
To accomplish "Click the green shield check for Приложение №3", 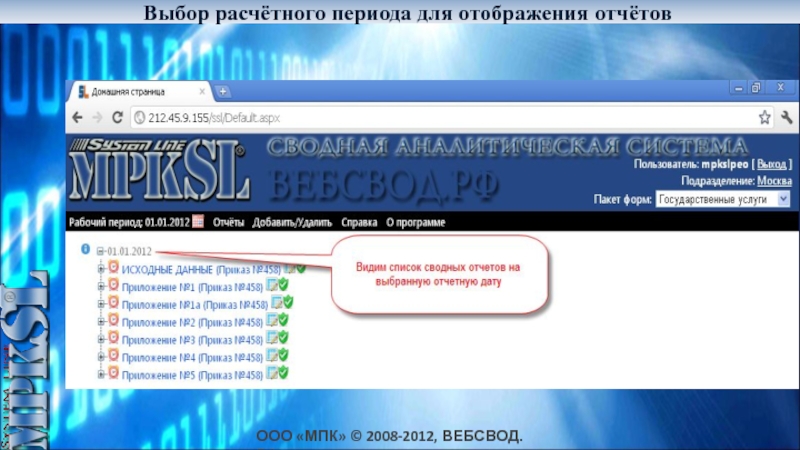I will tap(283, 337).
